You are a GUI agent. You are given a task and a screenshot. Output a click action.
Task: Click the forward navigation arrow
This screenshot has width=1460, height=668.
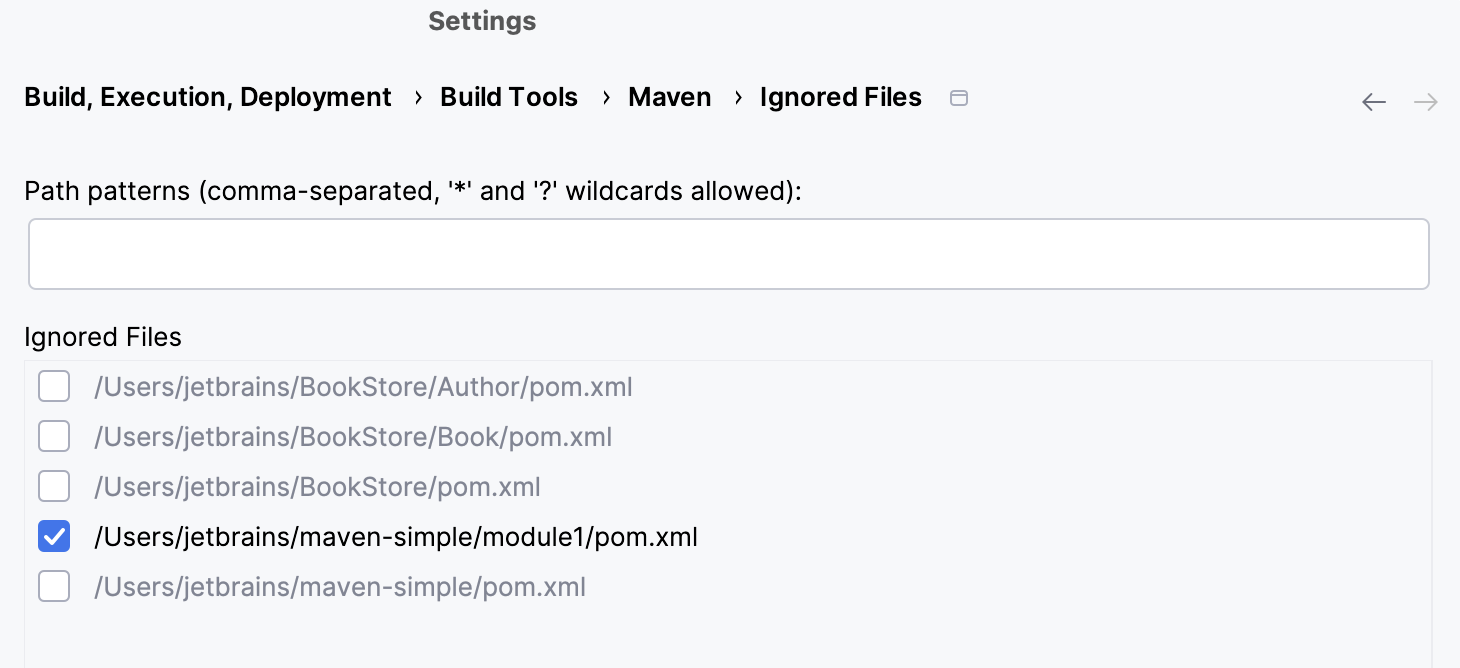1425,101
